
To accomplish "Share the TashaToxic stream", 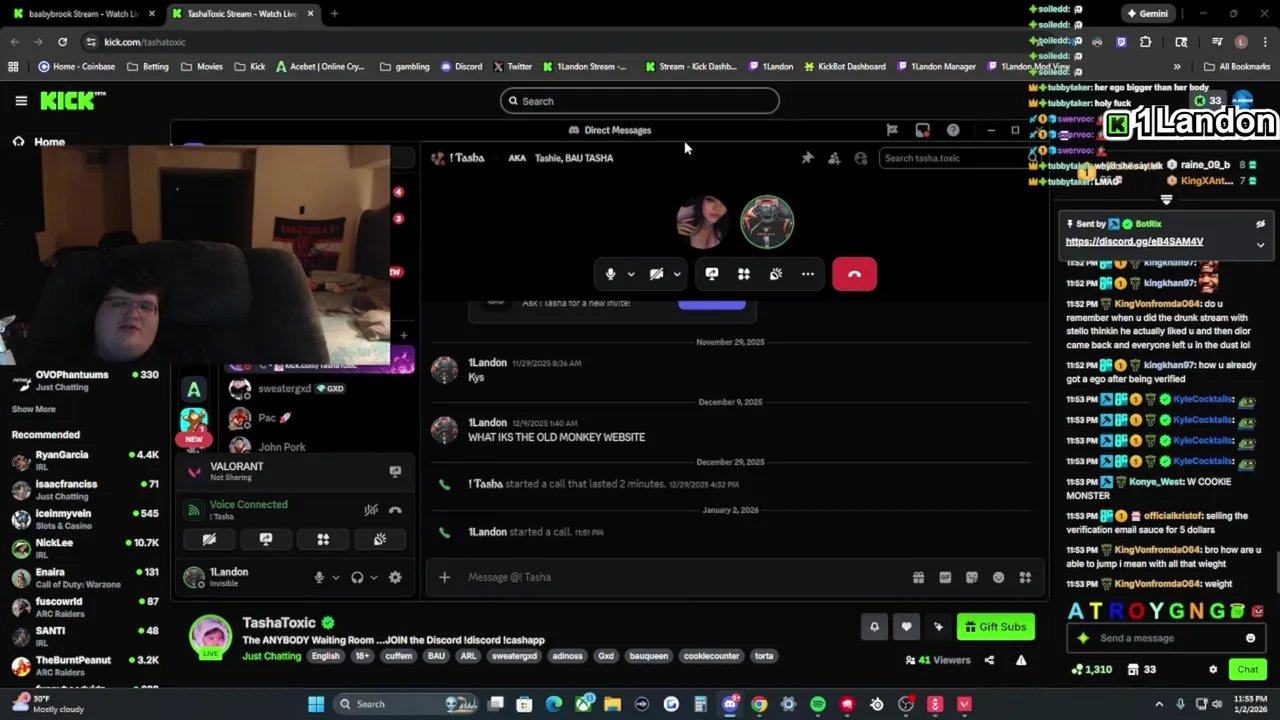I will pyautogui.click(x=989, y=660).
